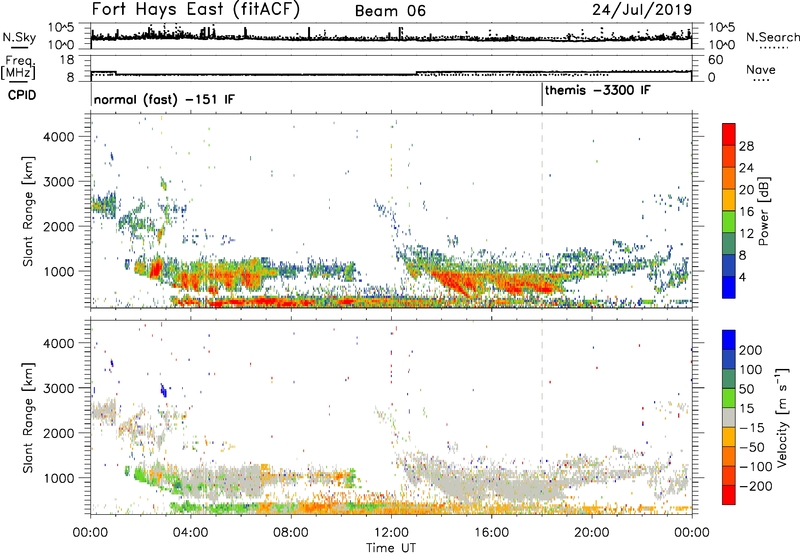Click the '08:00' time tick label
The width and height of the screenshot is (800, 554).
(291, 533)
